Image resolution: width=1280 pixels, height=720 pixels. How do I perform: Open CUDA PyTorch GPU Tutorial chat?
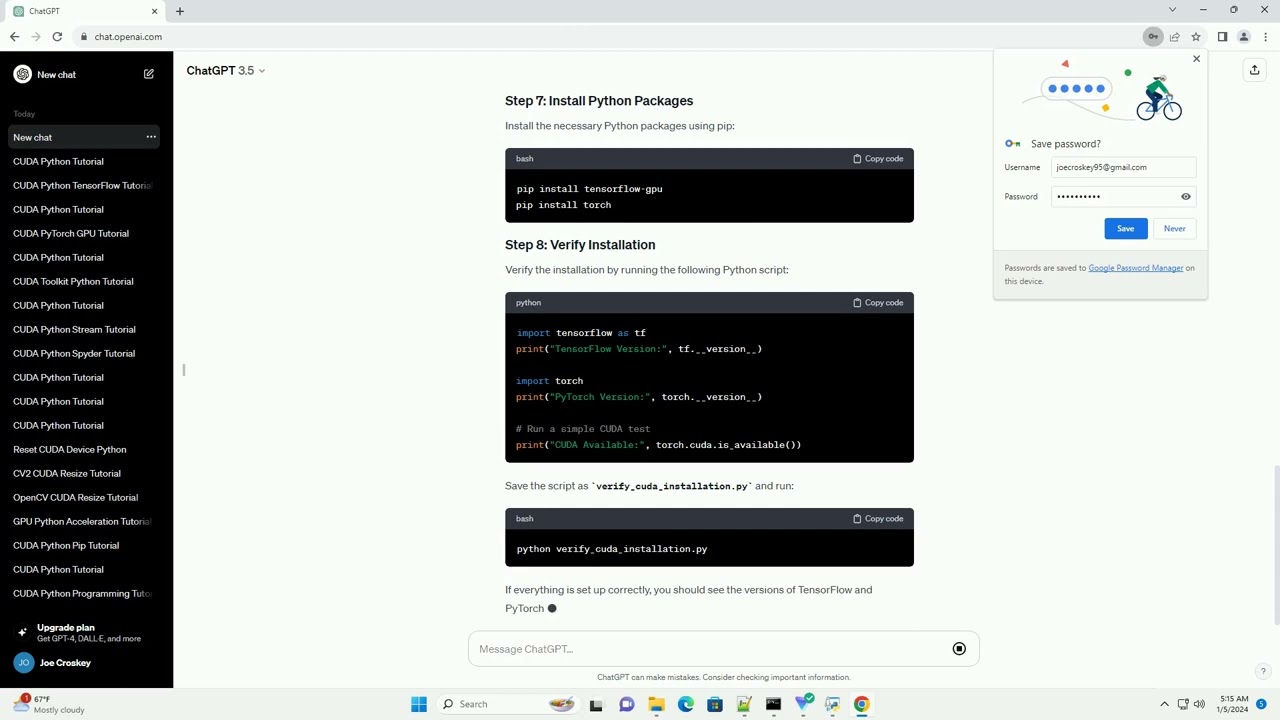(x=86, y=234)
